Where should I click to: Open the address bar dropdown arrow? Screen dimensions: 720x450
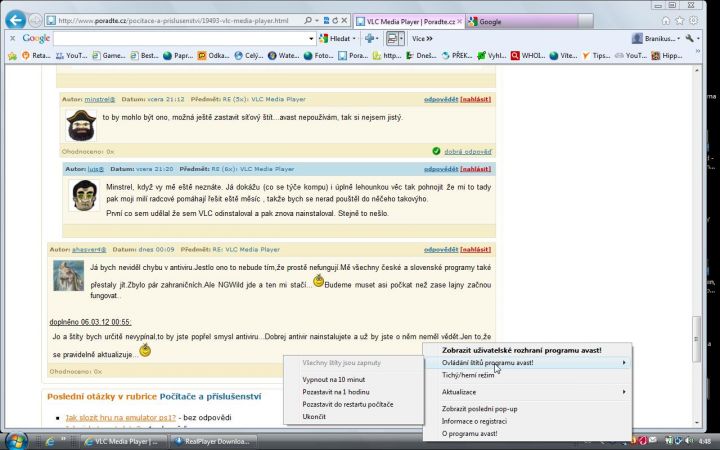click(x=317, y=21)
